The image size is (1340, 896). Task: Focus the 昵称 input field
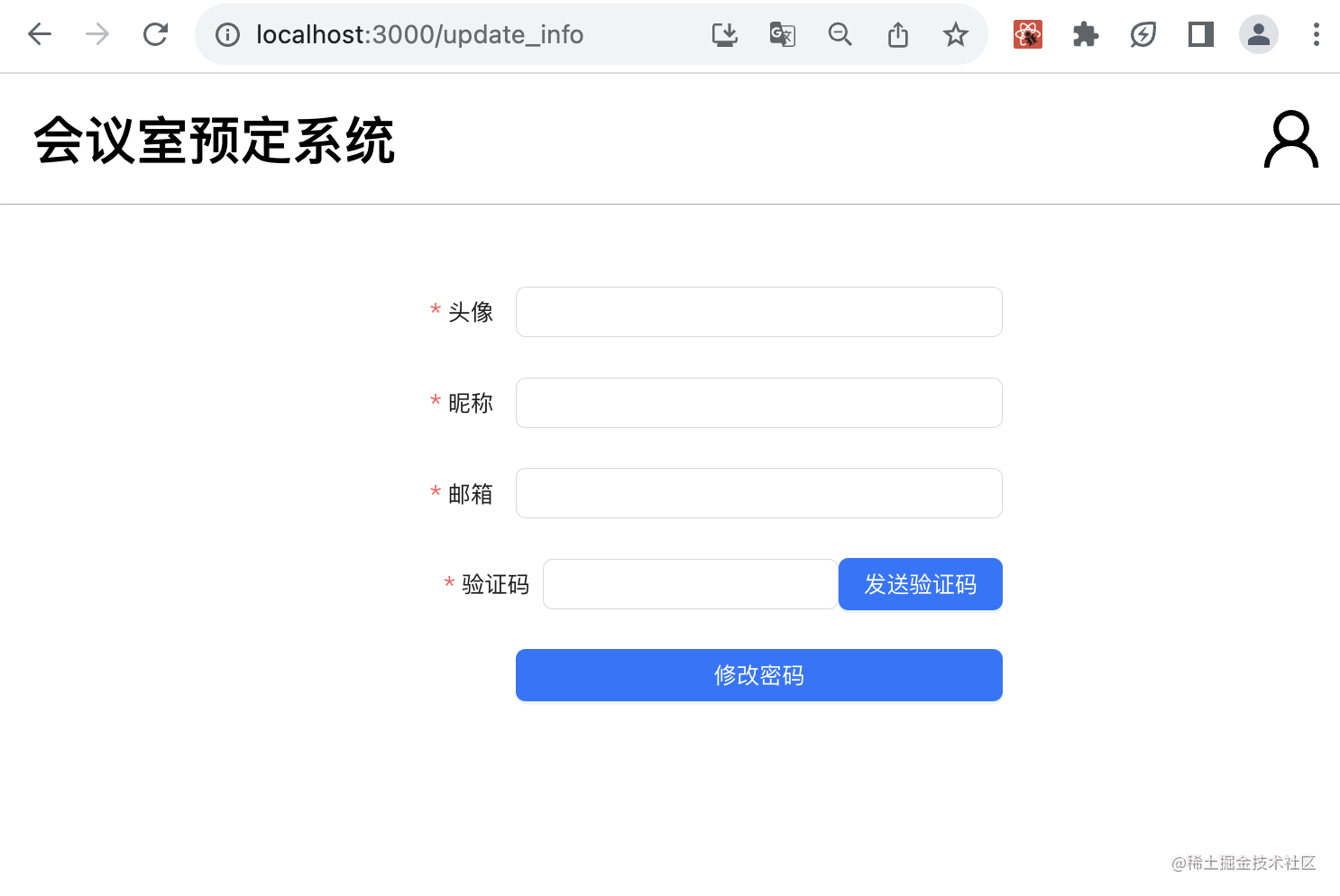tap(759, 403)
